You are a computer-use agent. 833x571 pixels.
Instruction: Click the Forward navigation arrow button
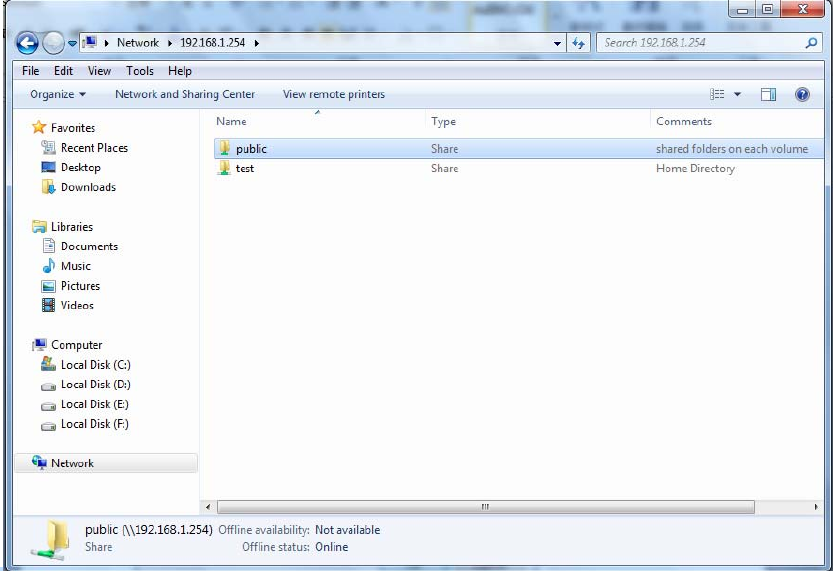[x=53, y=43]
